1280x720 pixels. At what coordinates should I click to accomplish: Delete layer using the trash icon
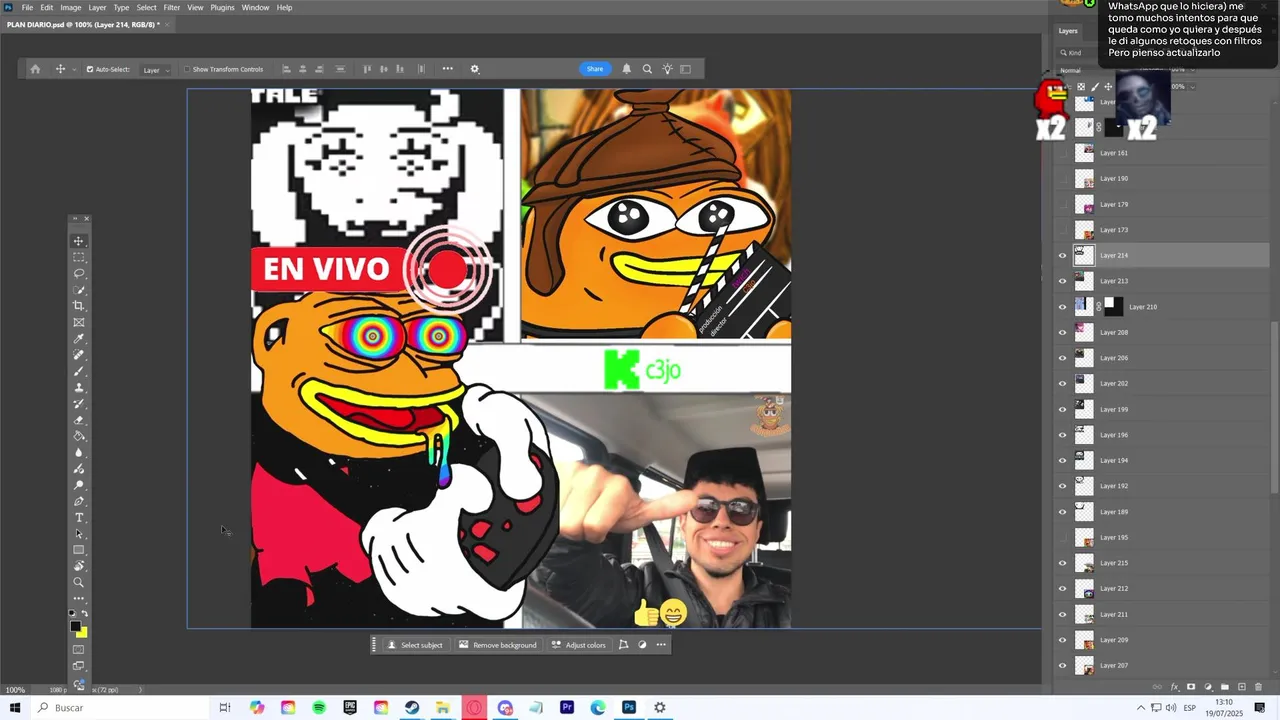[x=1258, y=687]
